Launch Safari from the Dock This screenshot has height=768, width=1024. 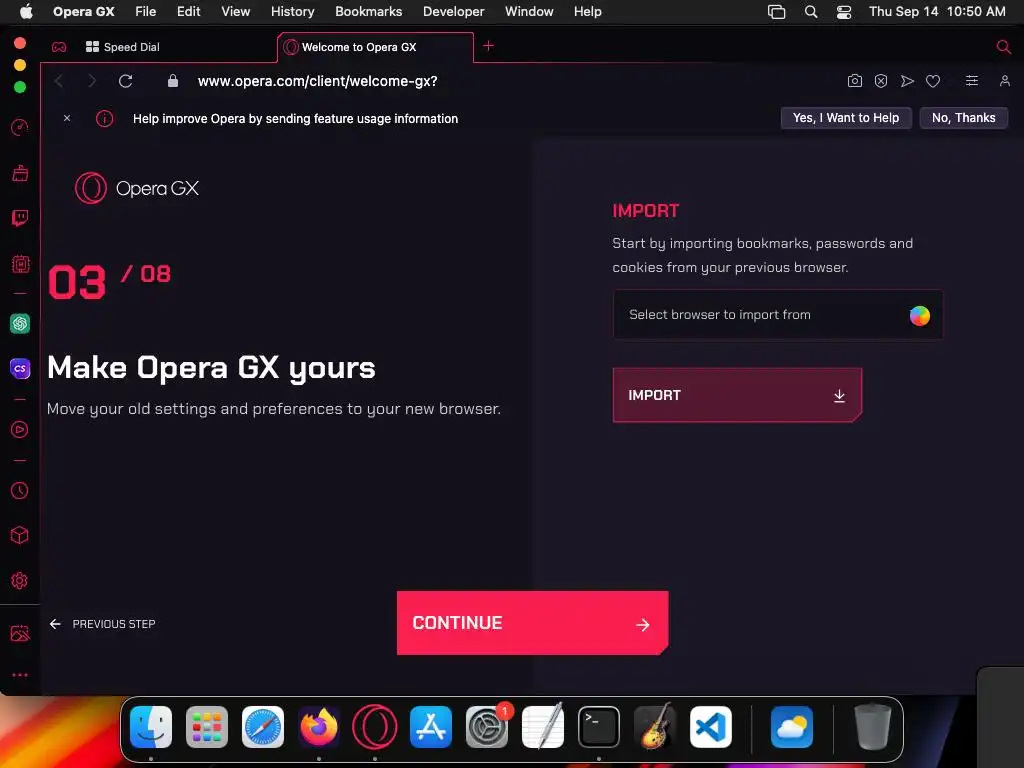[x=263, y=727]
